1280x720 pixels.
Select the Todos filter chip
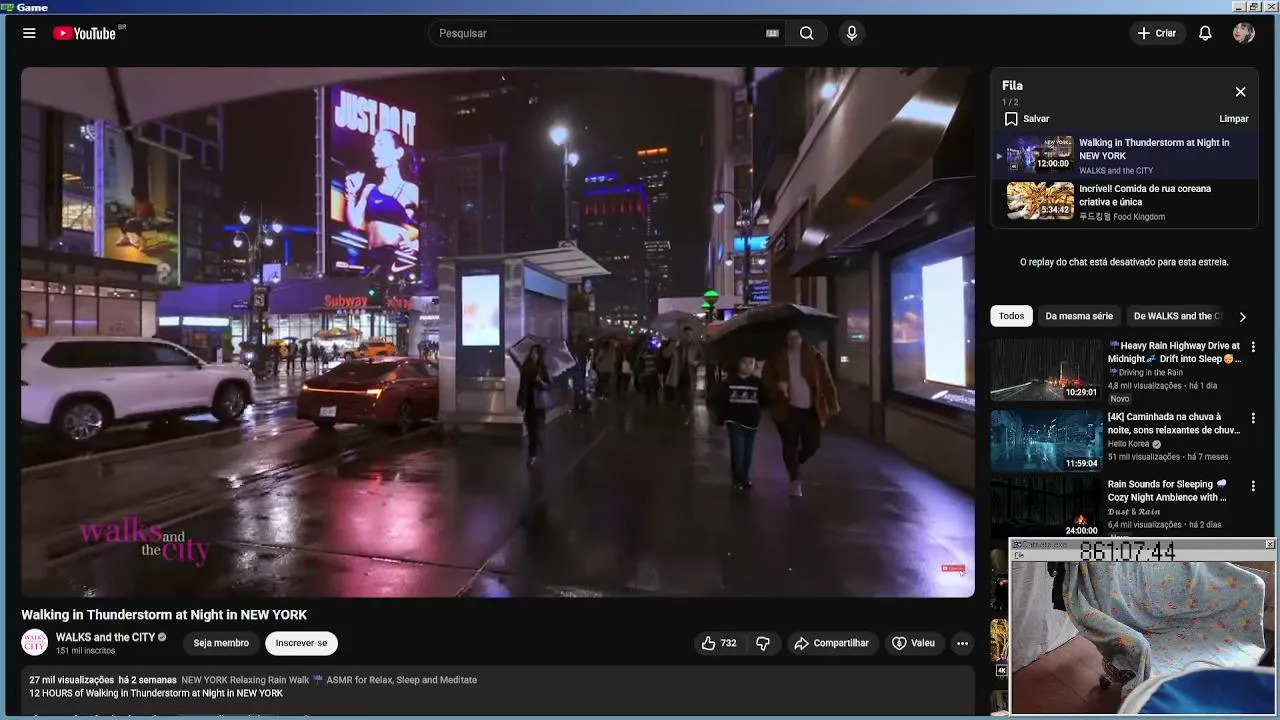tap(1011, 316)
